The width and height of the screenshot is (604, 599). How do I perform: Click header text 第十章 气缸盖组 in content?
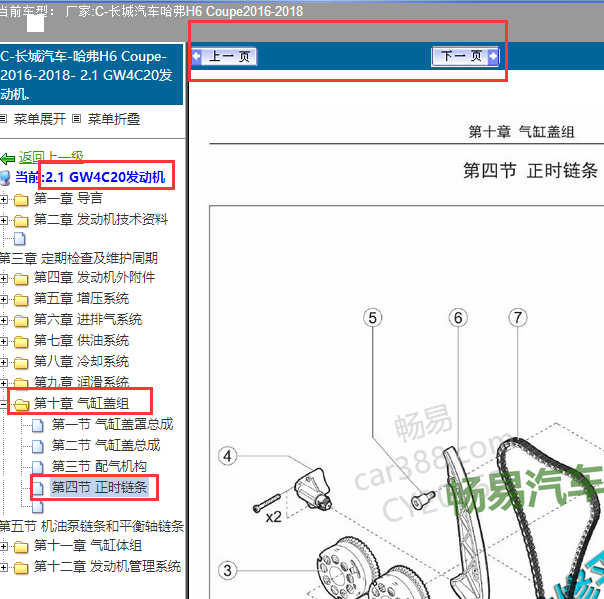point(521,132)
